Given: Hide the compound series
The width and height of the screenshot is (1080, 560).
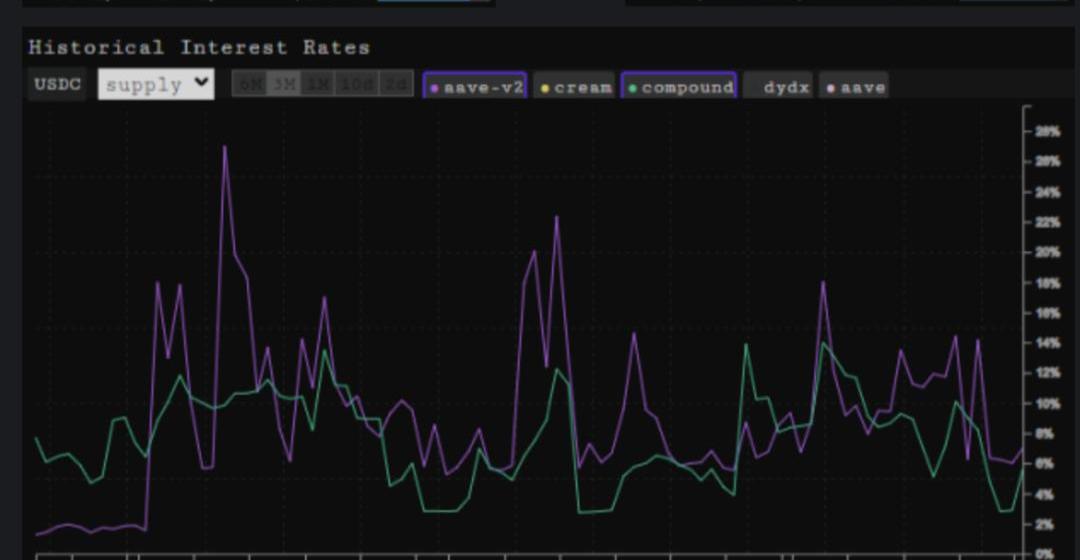Looking at the screenshot, I should [679, 87].
